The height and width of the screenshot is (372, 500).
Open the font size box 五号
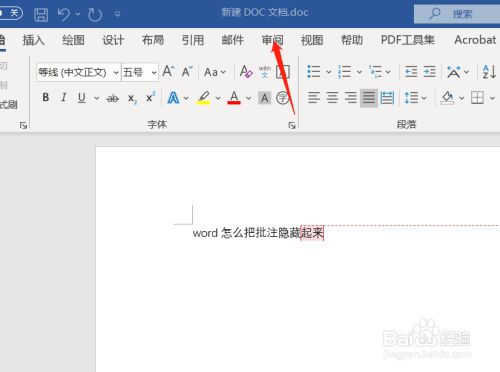click(x=140, y=72)
